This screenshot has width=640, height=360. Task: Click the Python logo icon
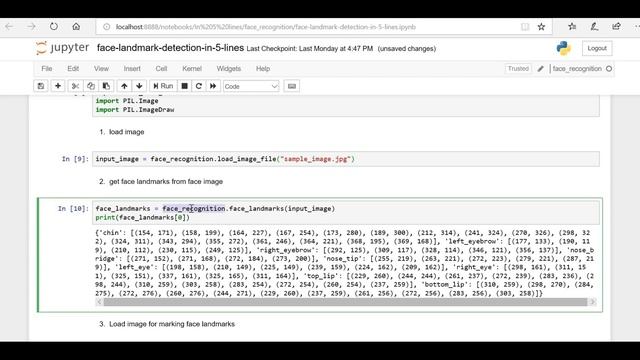pos(564,48)
